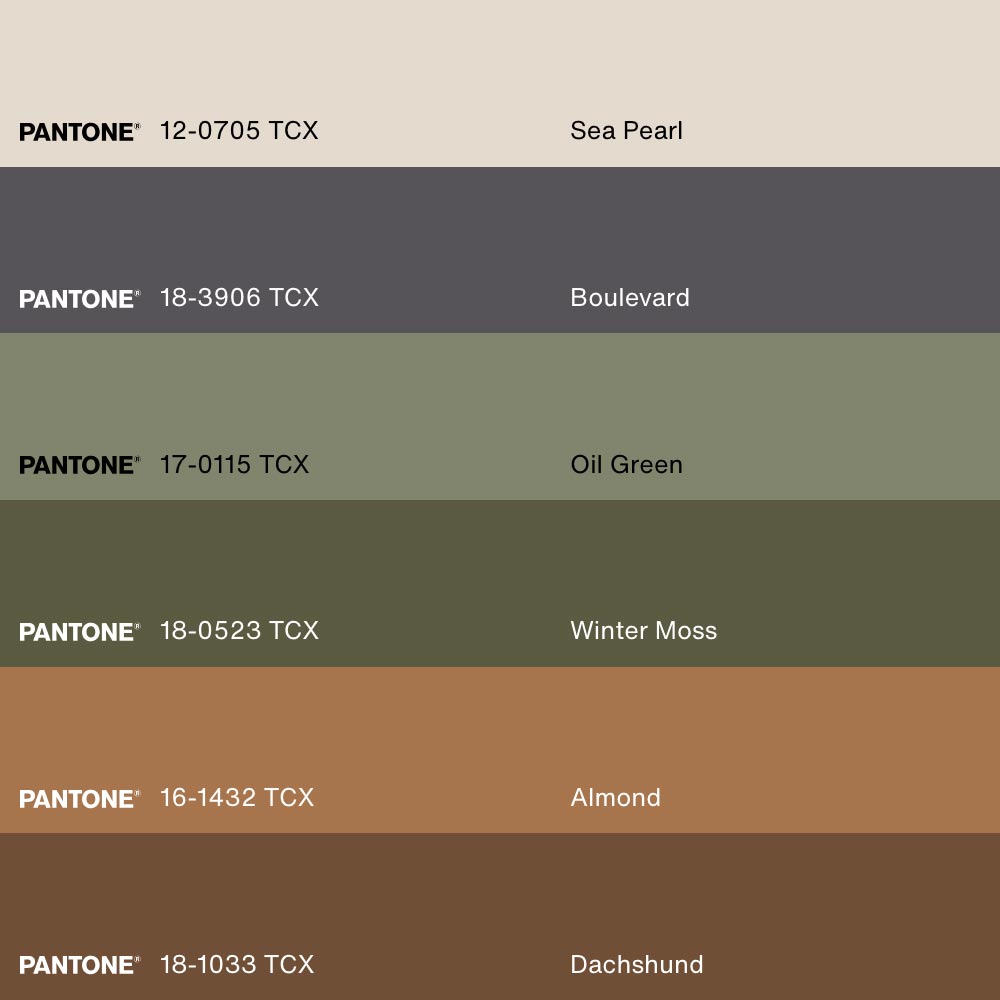Click the PANTONE logo in the Almond row
Image resolution: width=1000 pixels, height=1000 pixels.
pyautogui.click(x=79, y=799)
